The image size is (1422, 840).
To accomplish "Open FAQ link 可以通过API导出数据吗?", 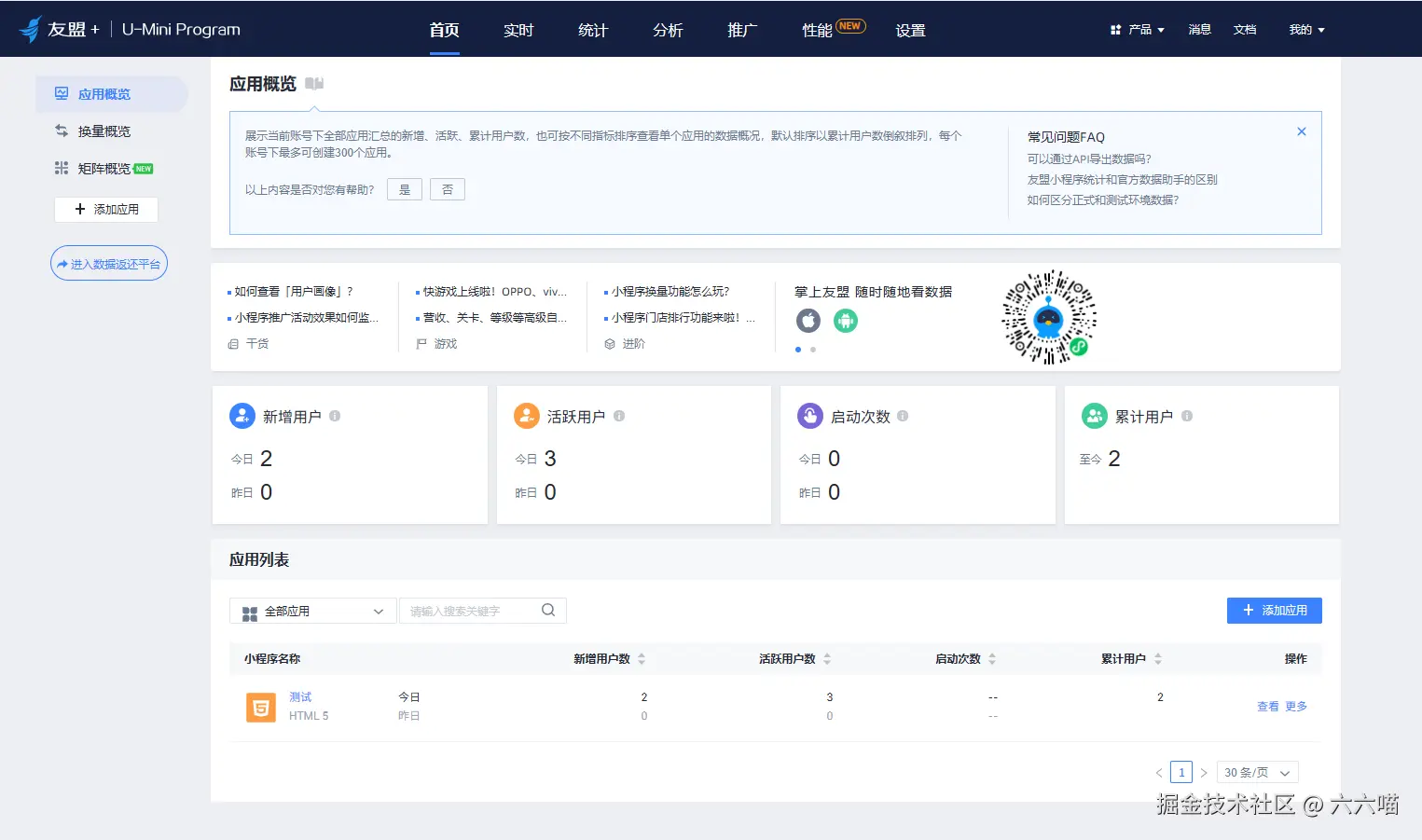I will point(1089,159).
